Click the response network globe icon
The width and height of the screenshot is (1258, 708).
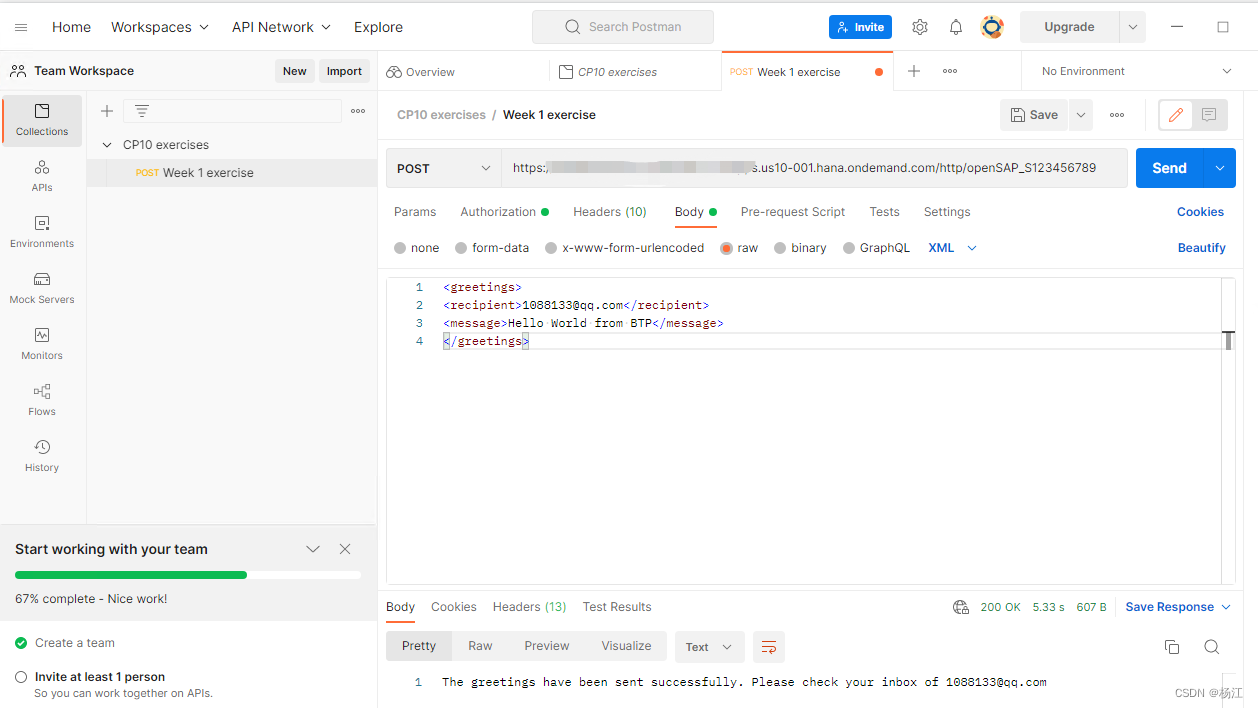click(961, 607)
